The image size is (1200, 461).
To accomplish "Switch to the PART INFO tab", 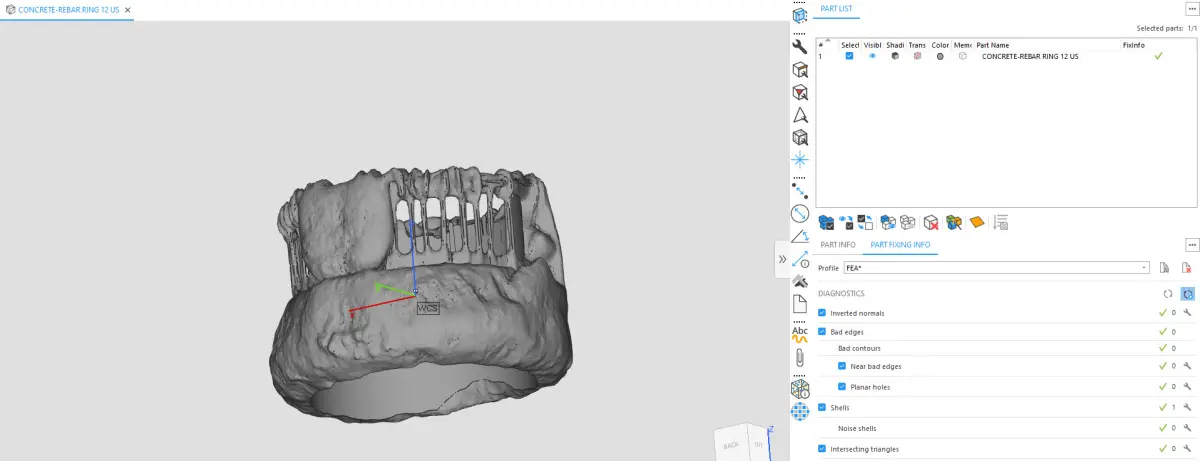I will point(837,245).
